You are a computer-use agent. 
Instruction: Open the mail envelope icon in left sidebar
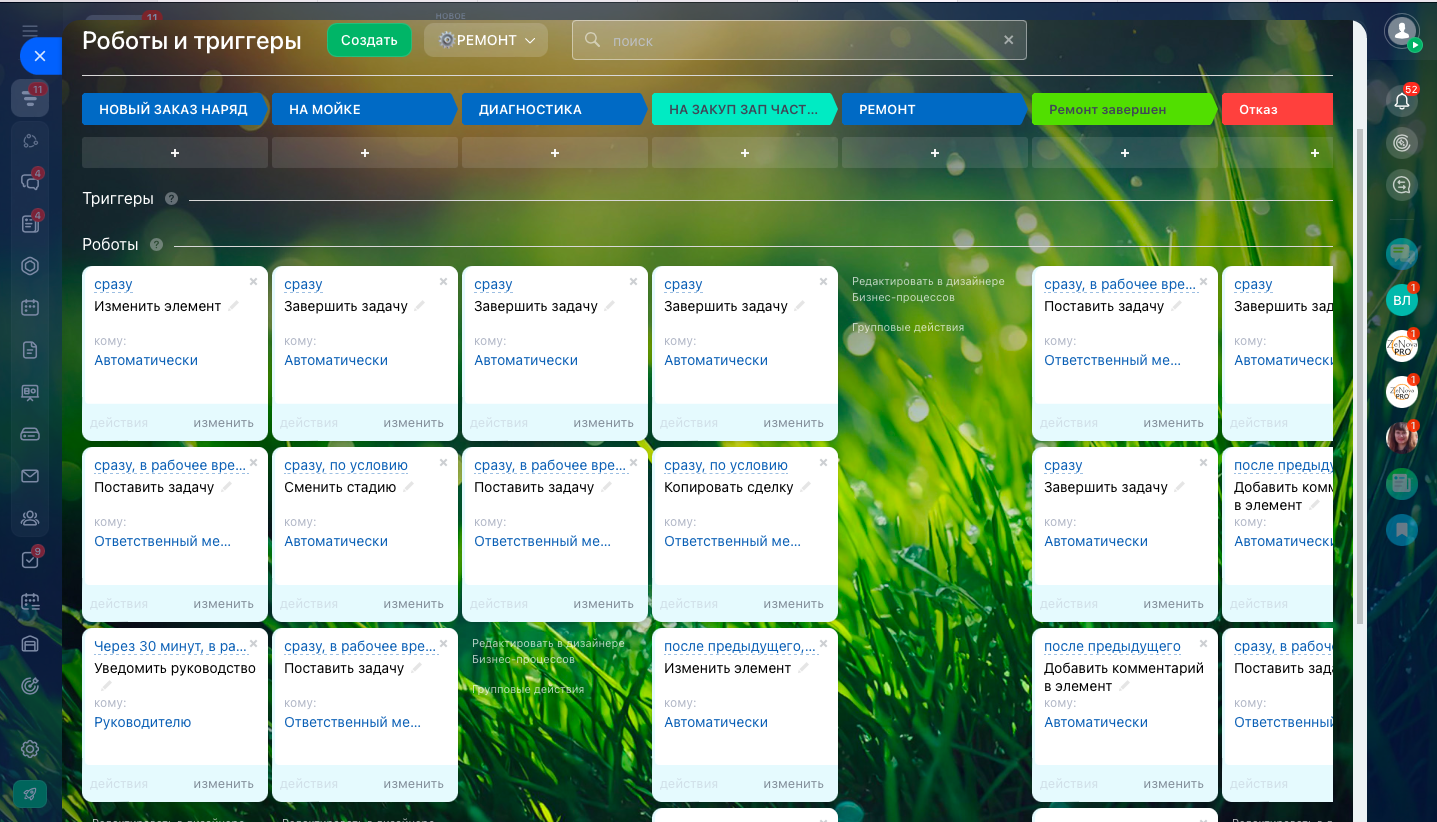pos(30,476)
